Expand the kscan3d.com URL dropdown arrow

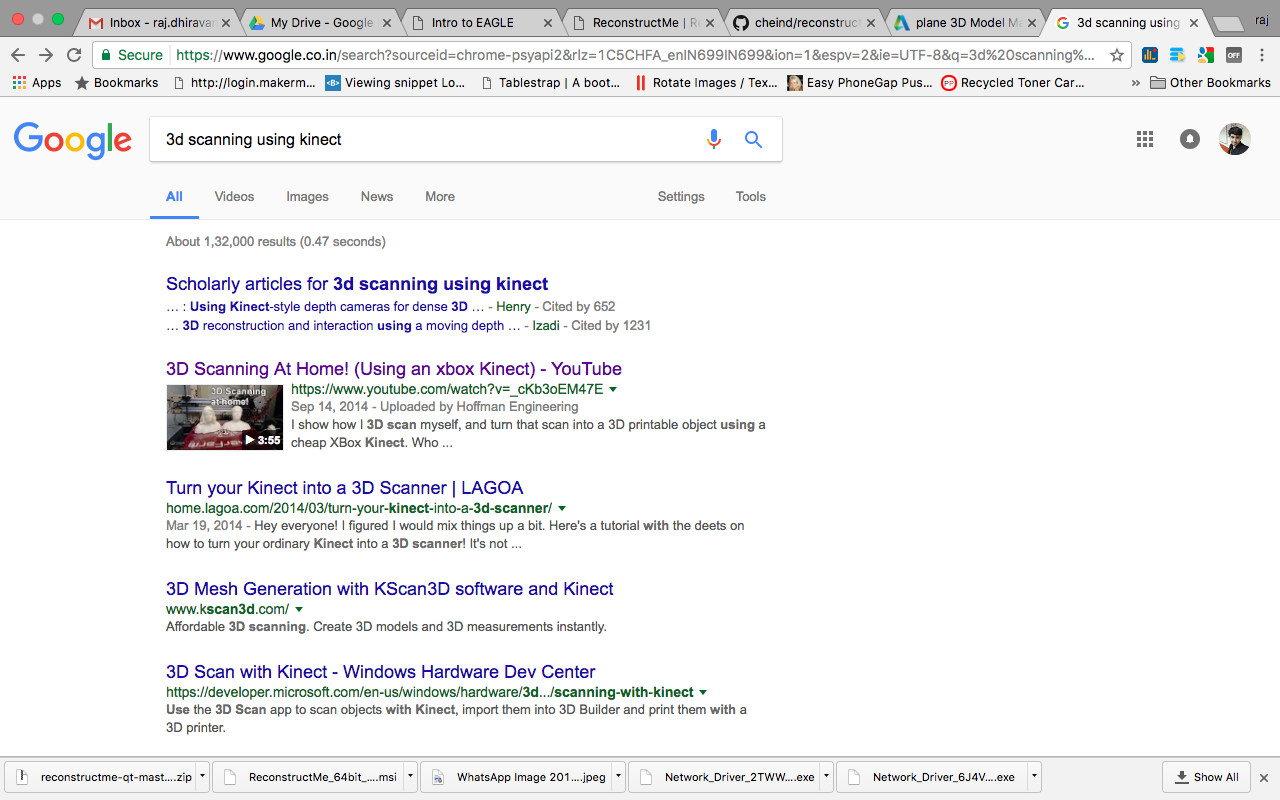click(299, 609)
